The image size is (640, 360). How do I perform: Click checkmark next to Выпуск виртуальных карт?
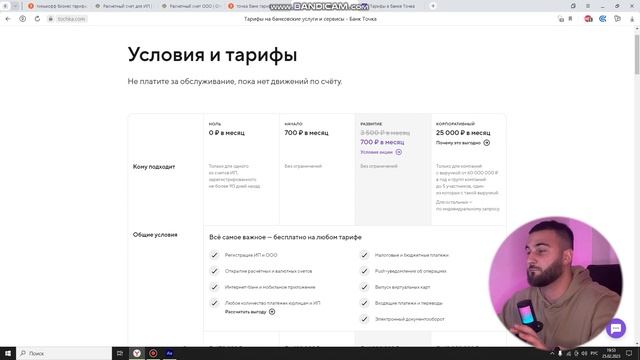(364, 287)
